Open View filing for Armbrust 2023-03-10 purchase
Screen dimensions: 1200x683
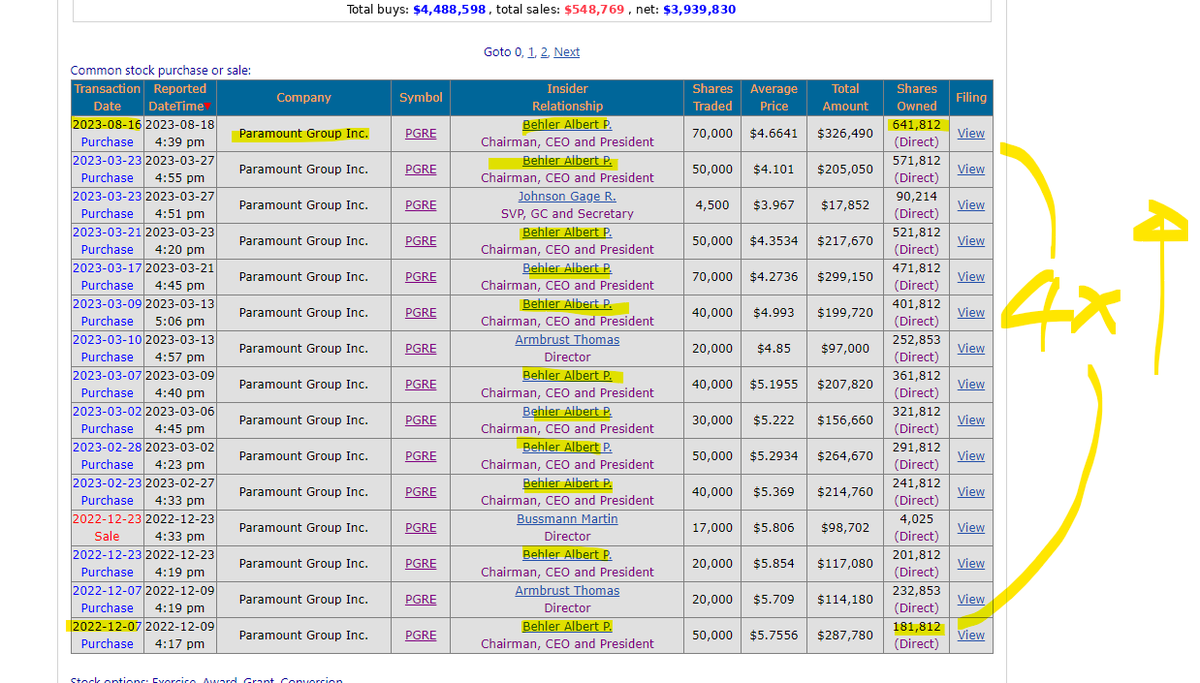tap(971, 348)
